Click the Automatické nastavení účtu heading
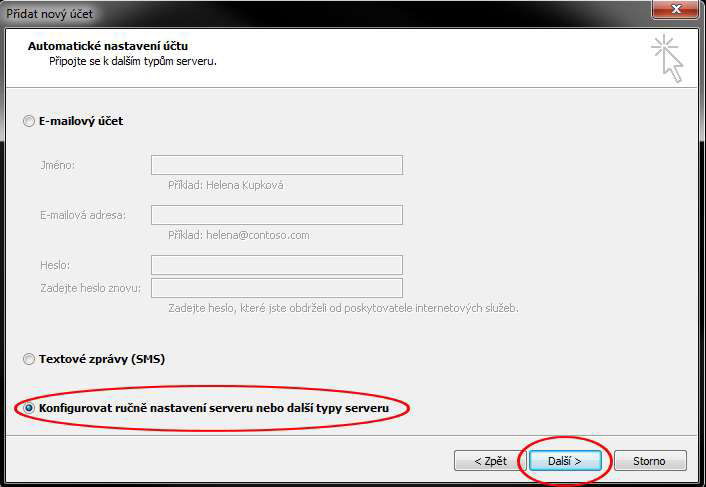 tap(108, 46)
